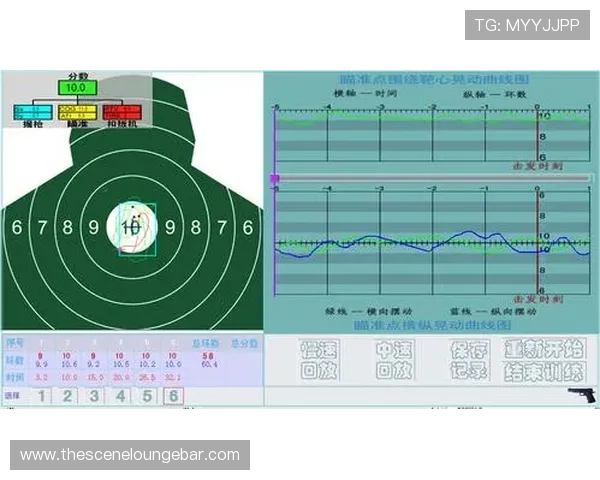Click the red 扣扳机 trigger score box
The height and width of the screenshot is (480, 600).
(x=125, y=112)
